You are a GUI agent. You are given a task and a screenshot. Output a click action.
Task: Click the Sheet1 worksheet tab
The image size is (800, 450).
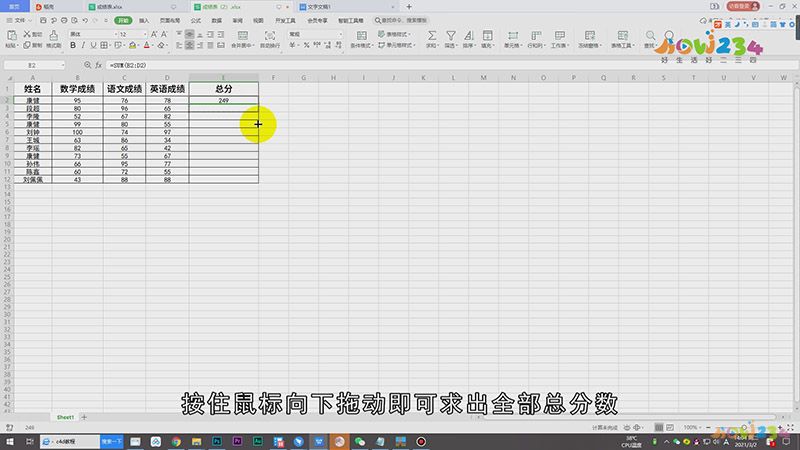coord(65,417)
